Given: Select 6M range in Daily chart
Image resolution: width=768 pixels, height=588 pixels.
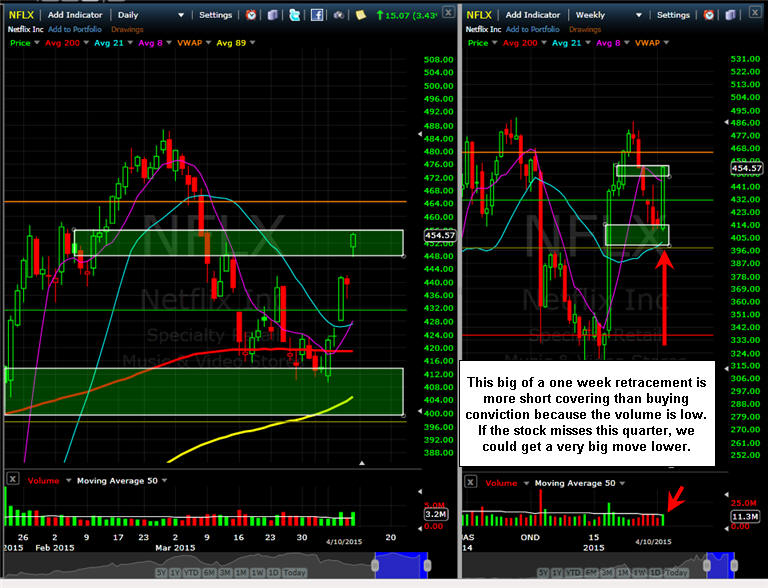Looking at the screenshot, I should click(209, 572).
